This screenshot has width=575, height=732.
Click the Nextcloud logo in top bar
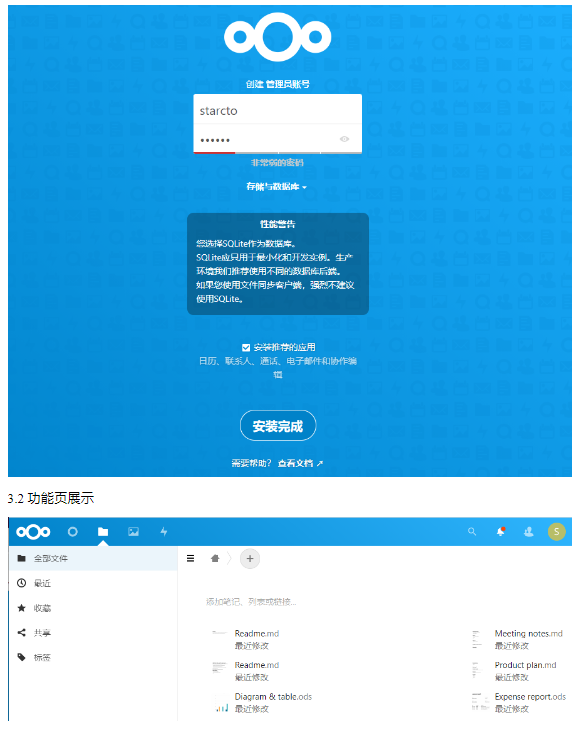pyautogui.click(x=33, y=532)
